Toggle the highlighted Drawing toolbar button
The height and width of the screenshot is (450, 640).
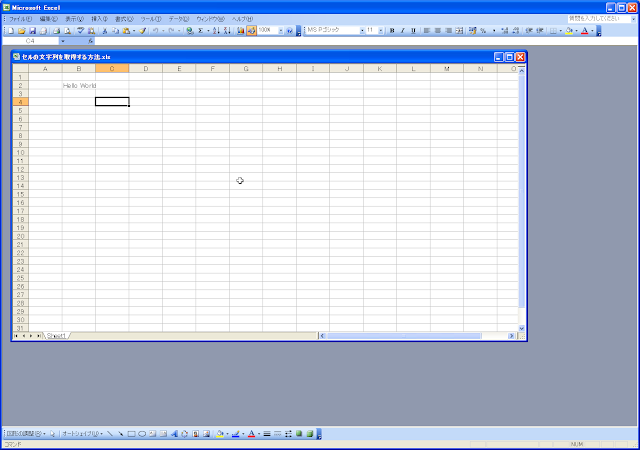pyautogui.click(x=251, y=31)
